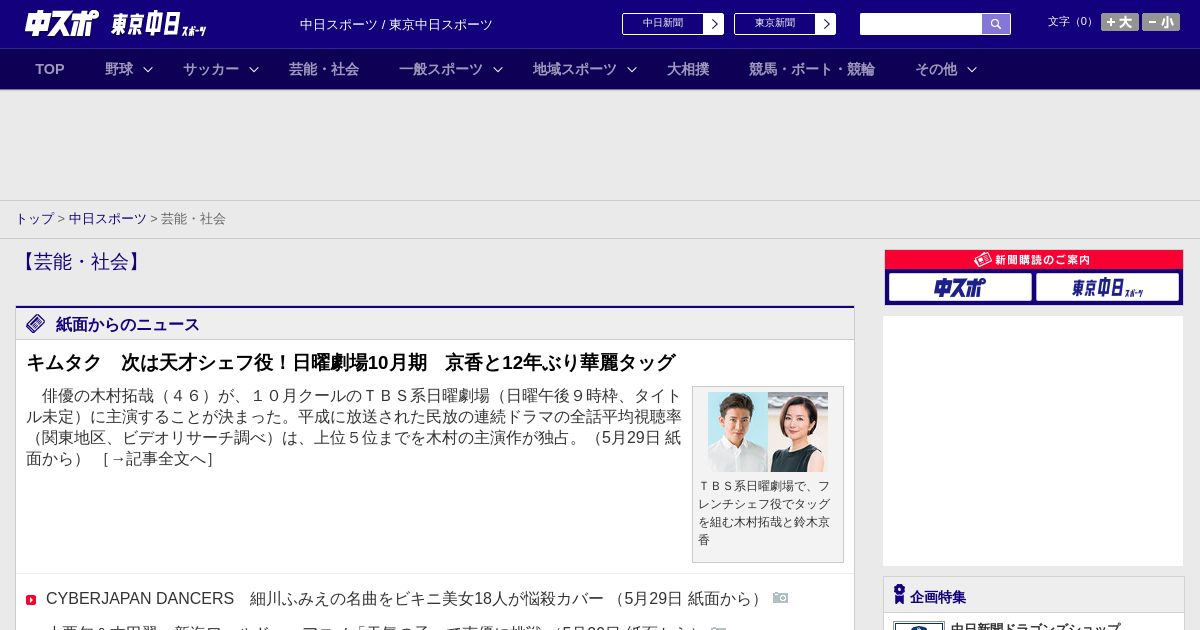Click arrow next to 東京新聞 button
This screenshot has height=630, width=1200.
[x=825, y=24]
